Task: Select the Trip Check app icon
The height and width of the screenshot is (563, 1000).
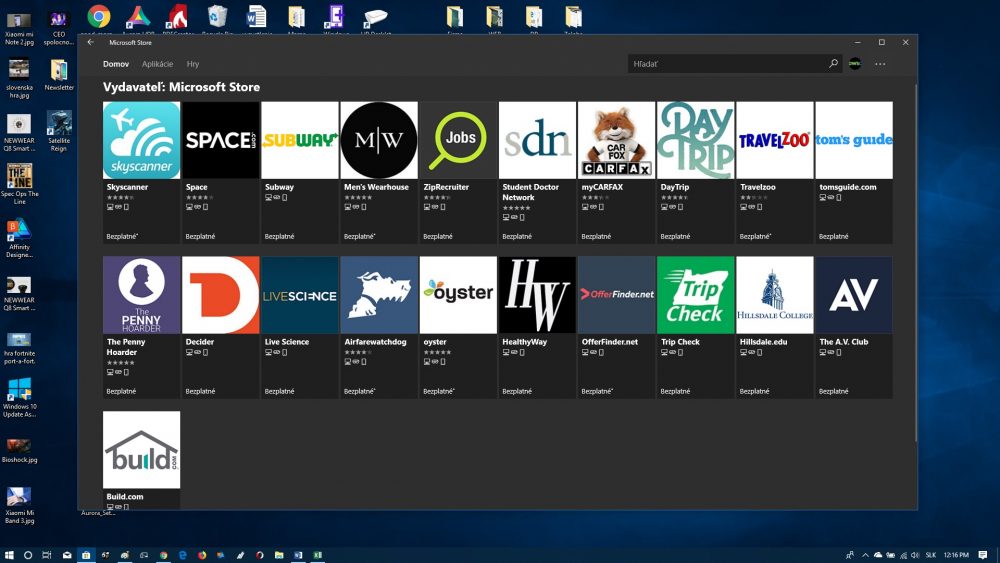Action: (695, 295)
